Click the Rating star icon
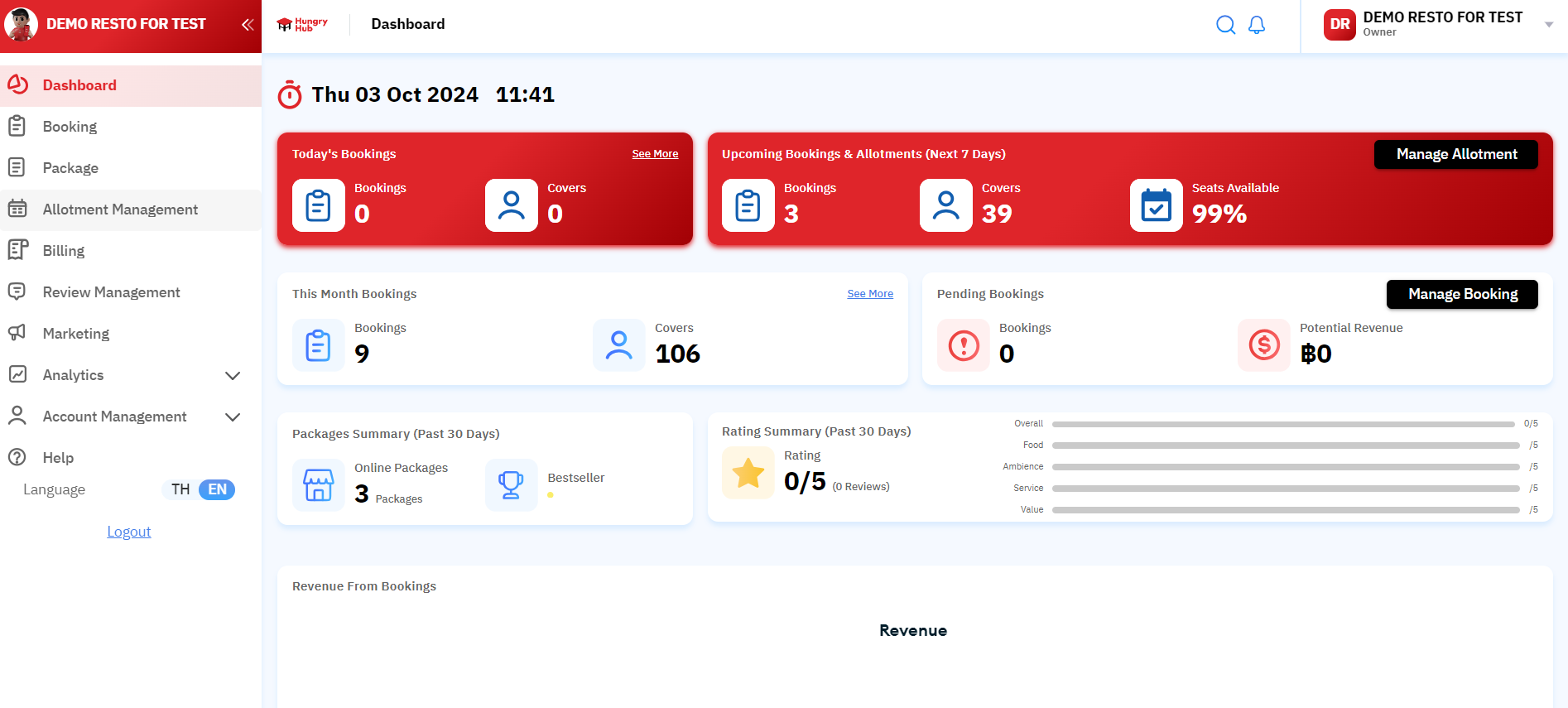 [748, 474]
